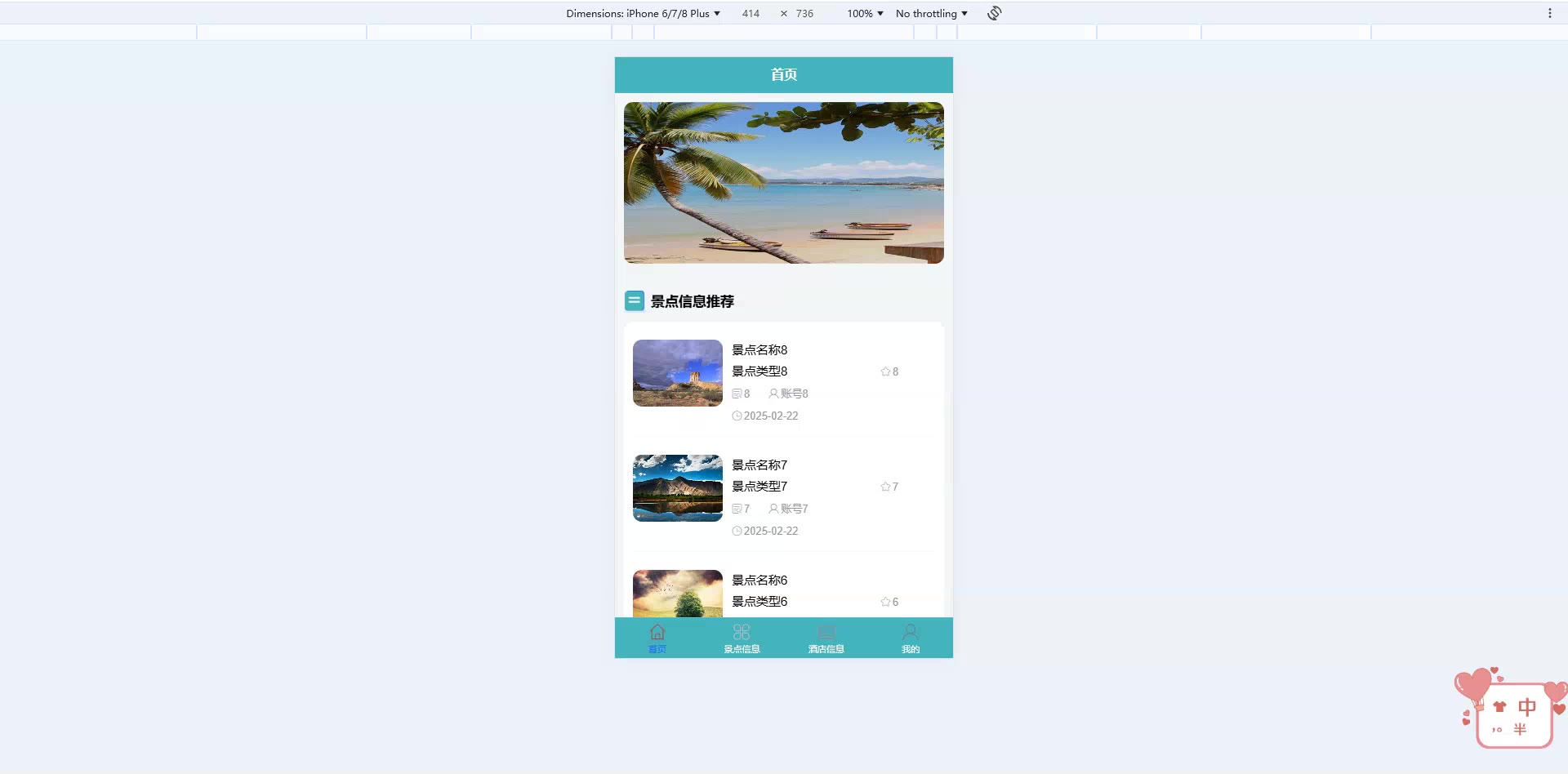
Task: Click the clock icon on 景点名称7 date
Action: pyautogui.click(x=737, y=531)
